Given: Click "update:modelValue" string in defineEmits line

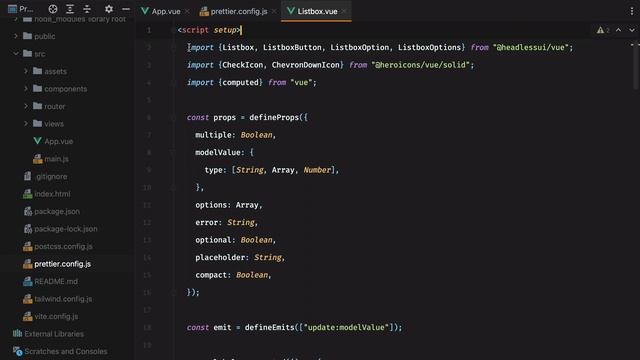Looking at the screenshot, I should [x=347, y=327].
